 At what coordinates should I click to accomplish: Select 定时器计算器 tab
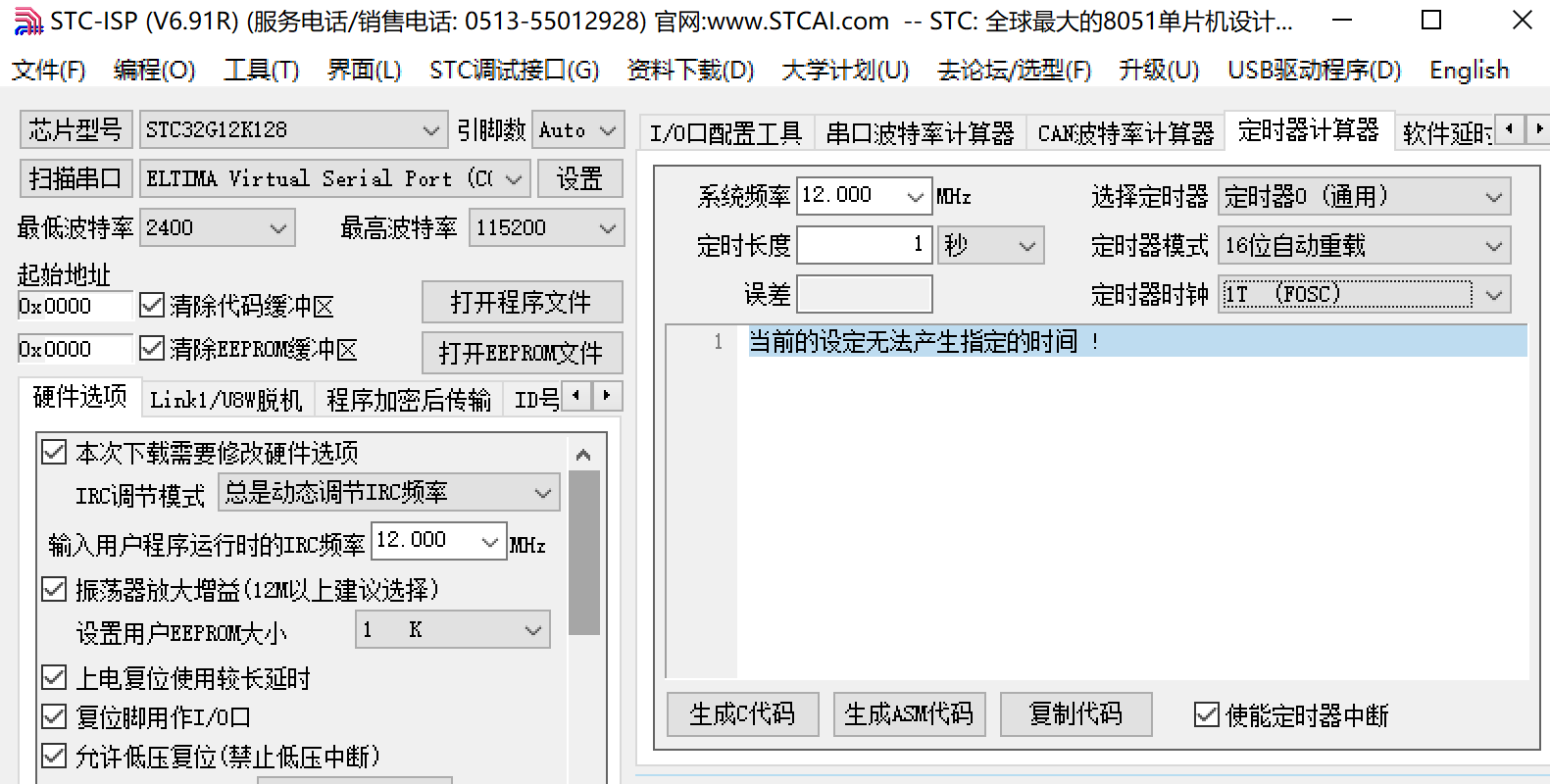pos(1309,129)
